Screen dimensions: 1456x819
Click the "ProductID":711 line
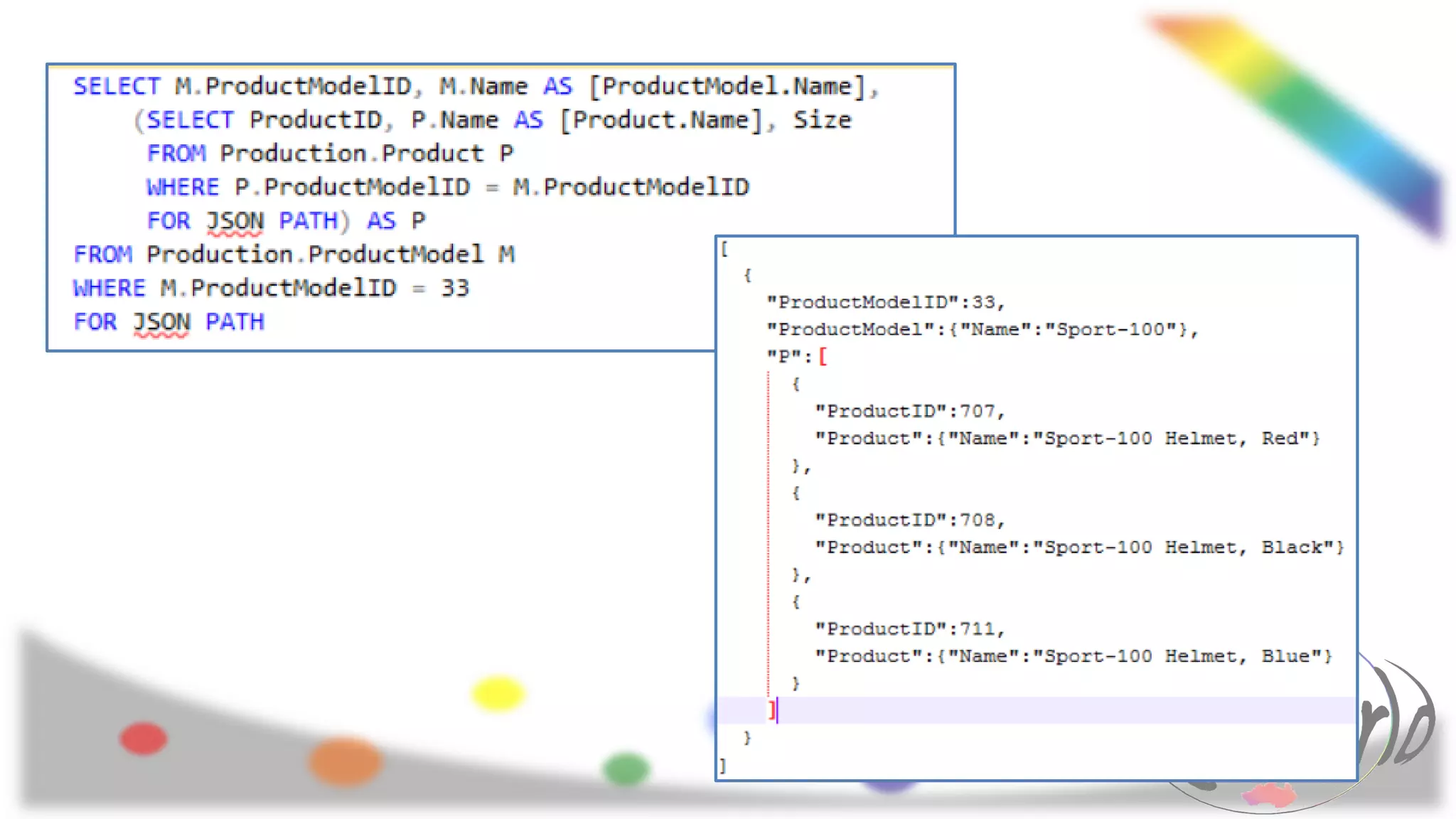pos(909,628)
